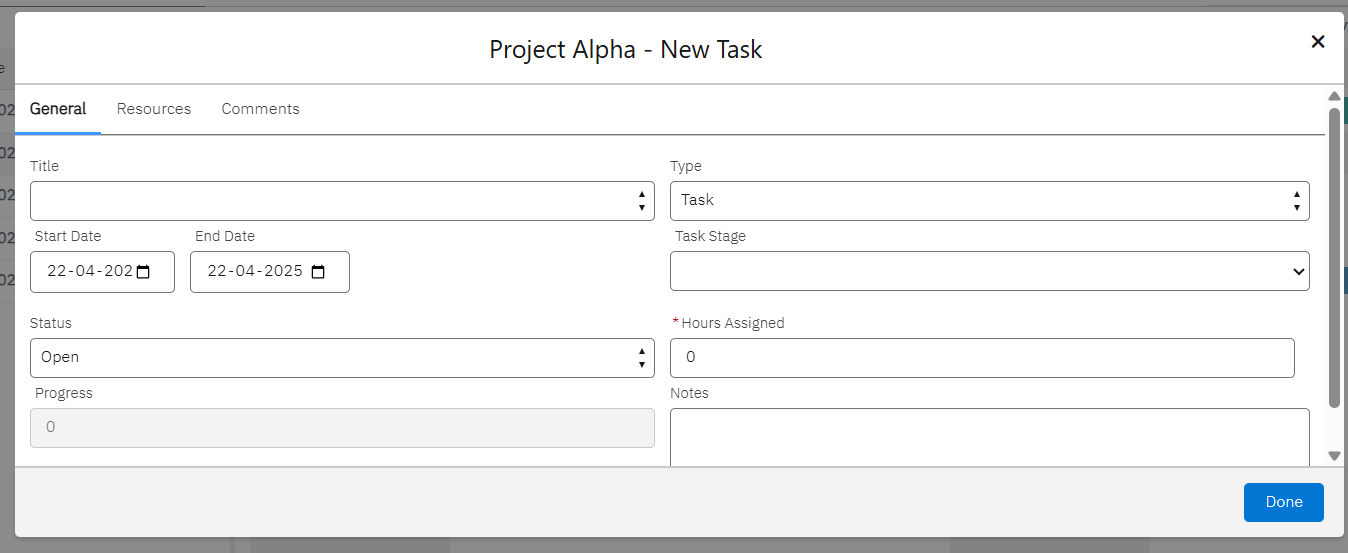The width and height of the screenshot is (1348, 553).
Task: Click the Project Alpha - New Task heading
Action: [x=625, y=50]
